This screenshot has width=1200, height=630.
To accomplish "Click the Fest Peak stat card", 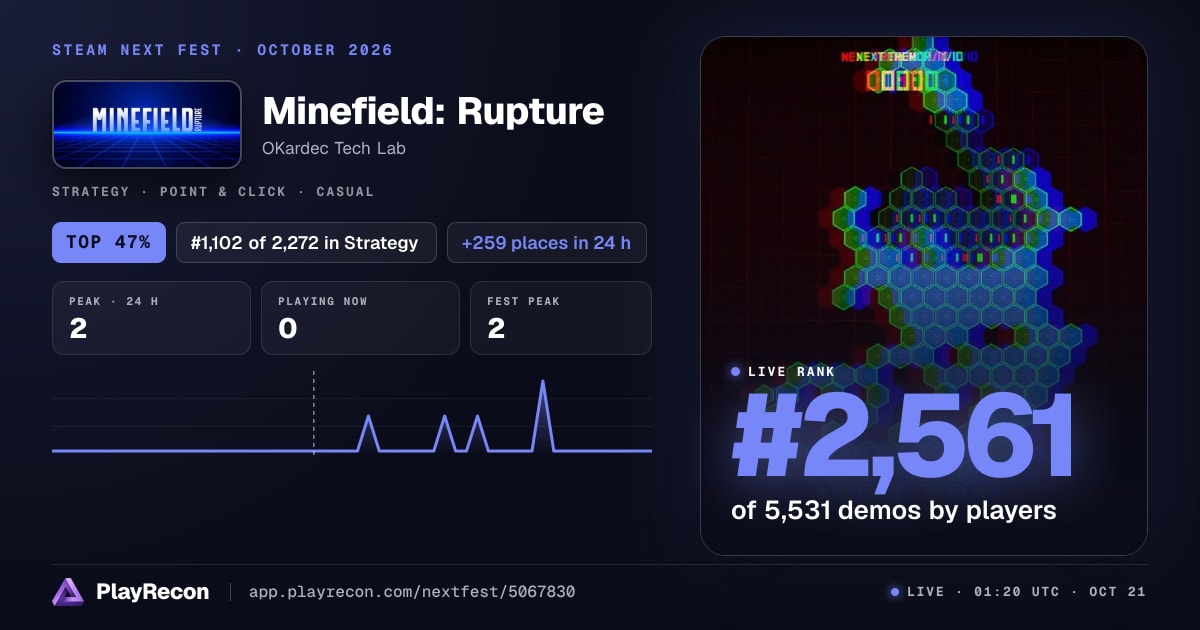I will (560, 318).
